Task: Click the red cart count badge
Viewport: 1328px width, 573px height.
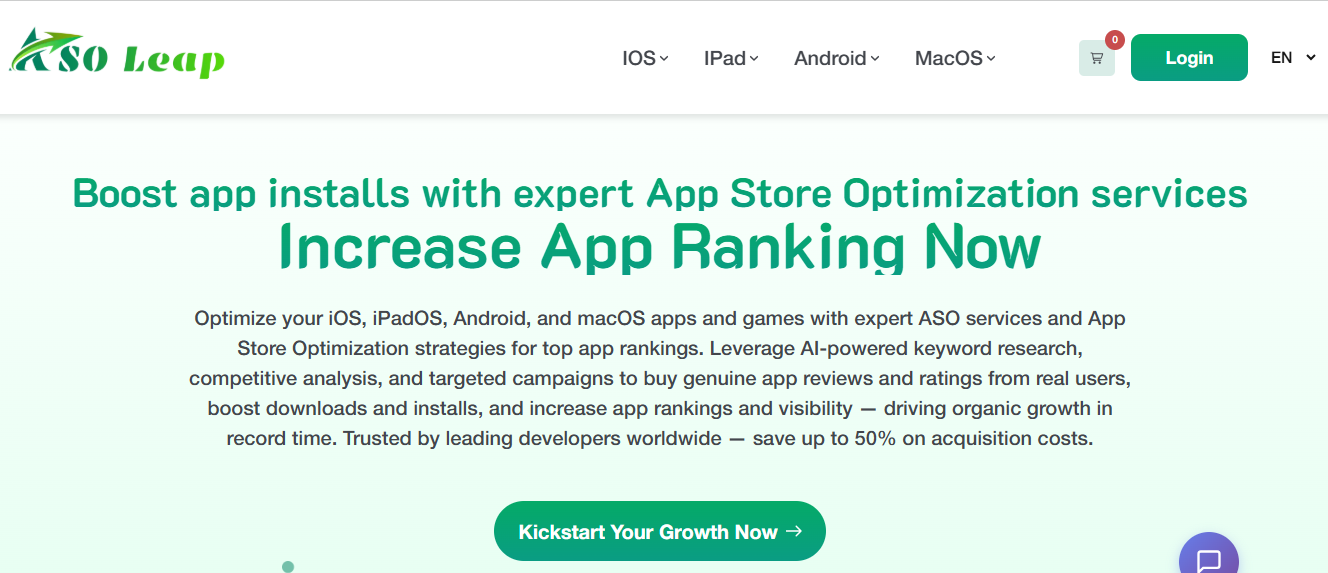Action: (1115, 40)
